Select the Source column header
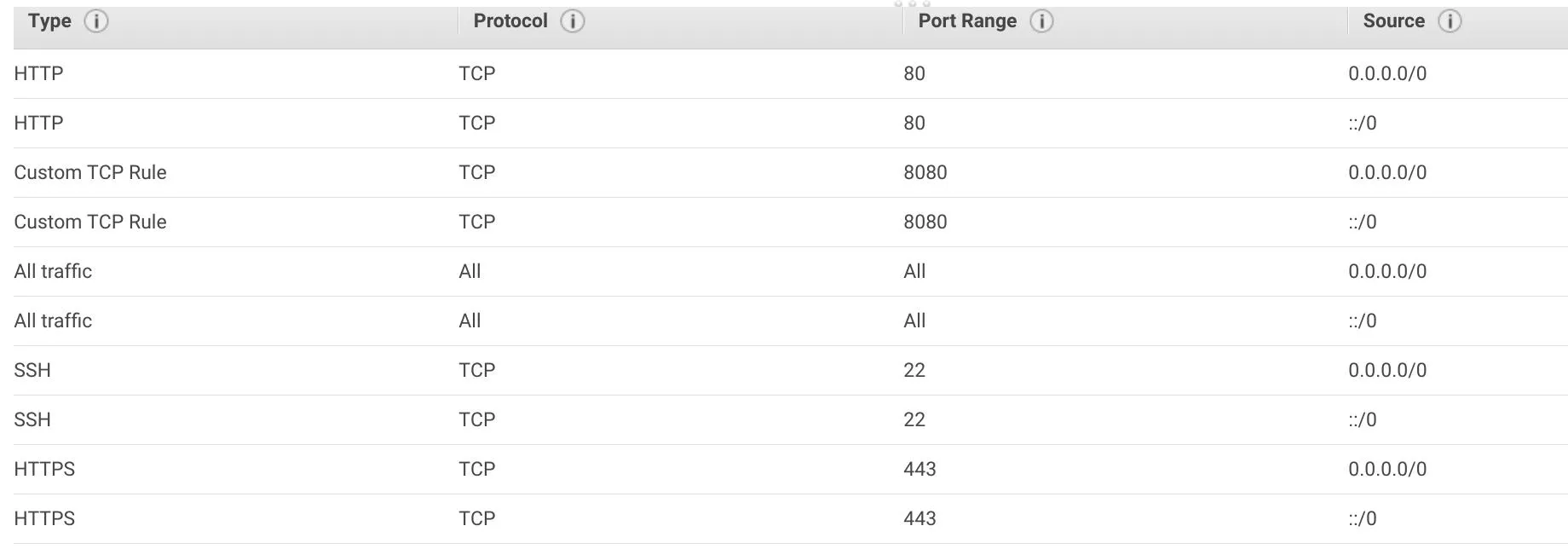The width and height of the screenshot is (1568, 549). [1393, 21]
